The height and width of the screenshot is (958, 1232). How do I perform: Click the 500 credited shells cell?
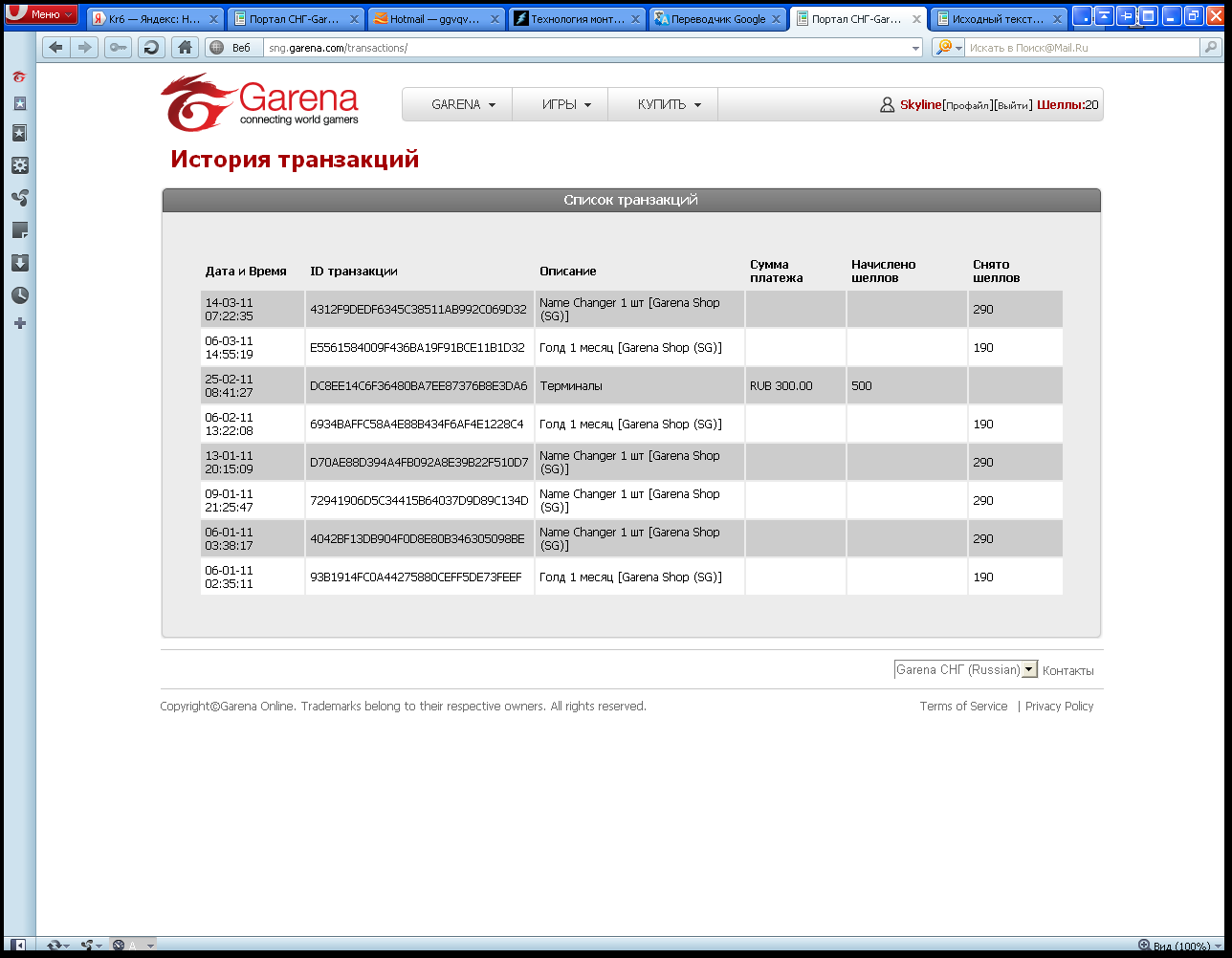tap(907, 386)
